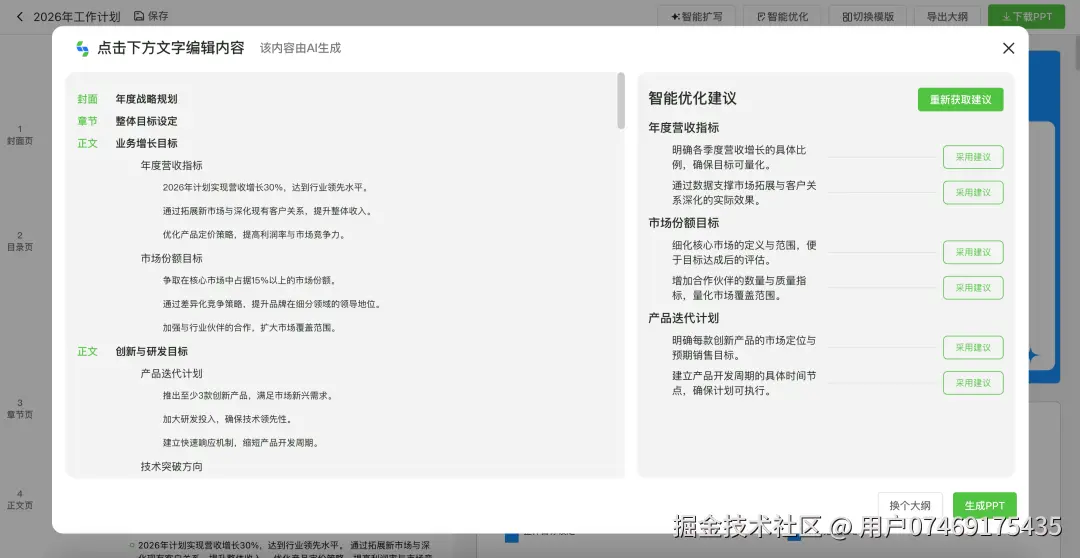Adopt suggestion 细化核心市场的定义与范围
Image resolution: width=1080 pixels, height=558 pixels.
pos(973,252)
